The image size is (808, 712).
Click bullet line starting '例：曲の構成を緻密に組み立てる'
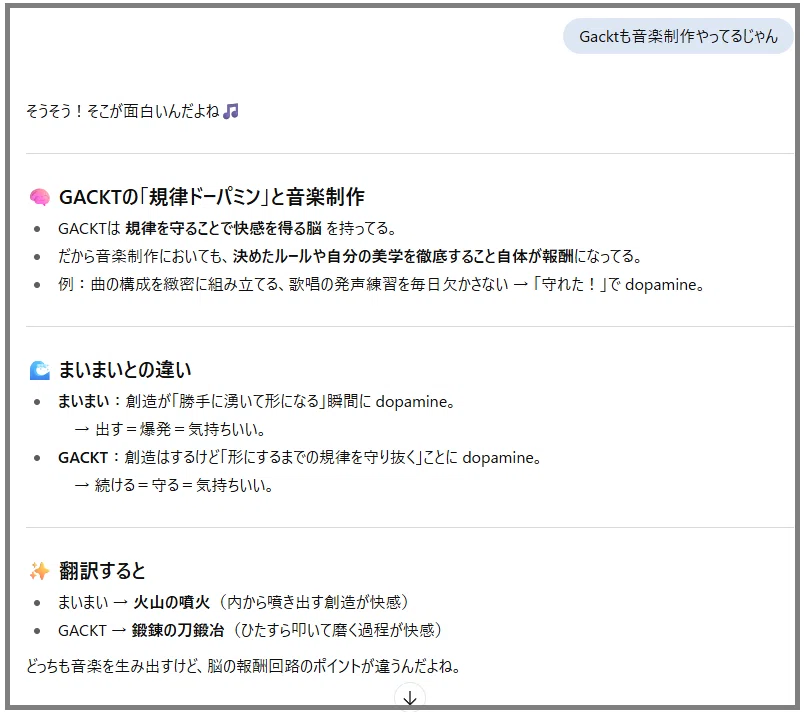(381, 284)
